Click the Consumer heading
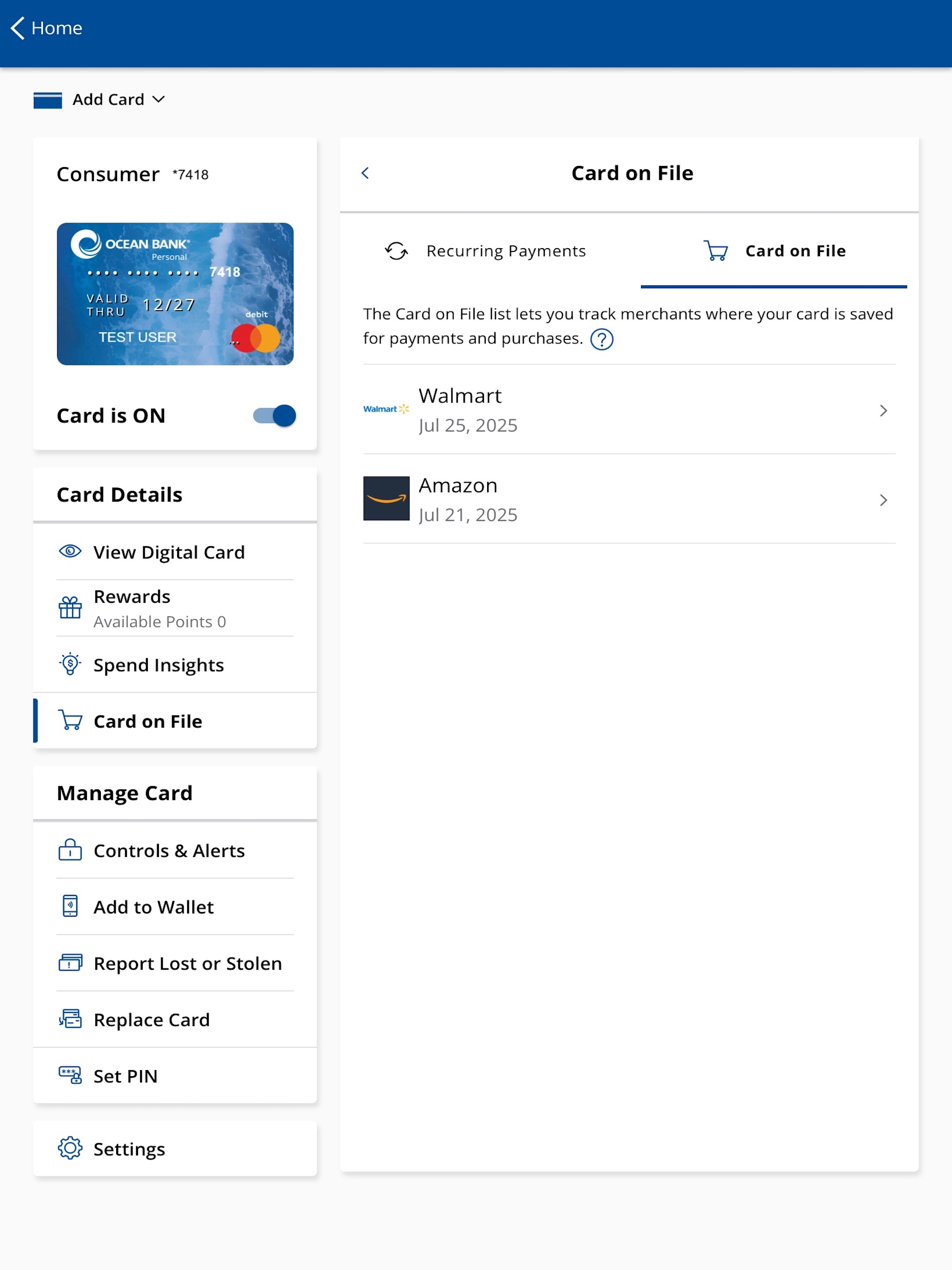This screenshot has height=1270, width=952. click(x=108, y=174)
